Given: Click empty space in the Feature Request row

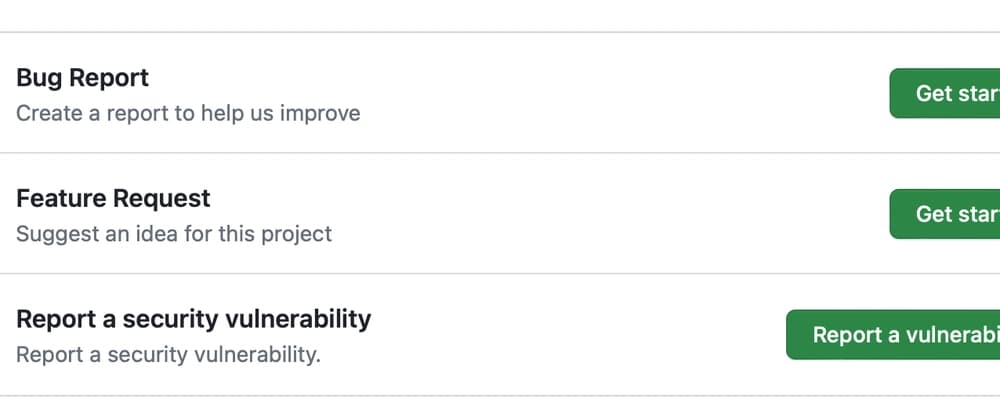Looking at the screenshot, I should 620,214.
